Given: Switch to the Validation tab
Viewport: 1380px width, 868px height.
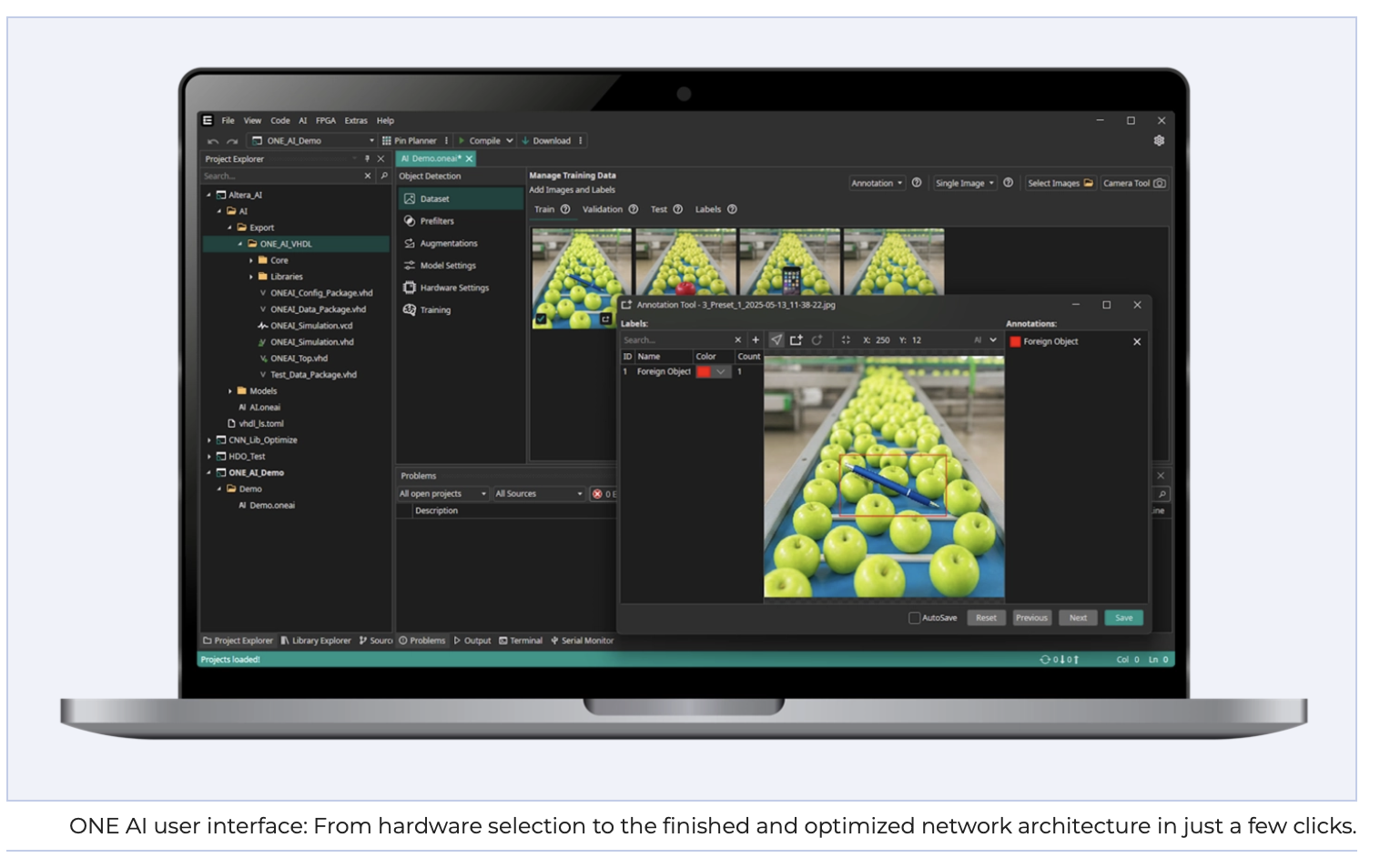Looking at the screenshot, I should pyautogui.click(x=602, y=209).
